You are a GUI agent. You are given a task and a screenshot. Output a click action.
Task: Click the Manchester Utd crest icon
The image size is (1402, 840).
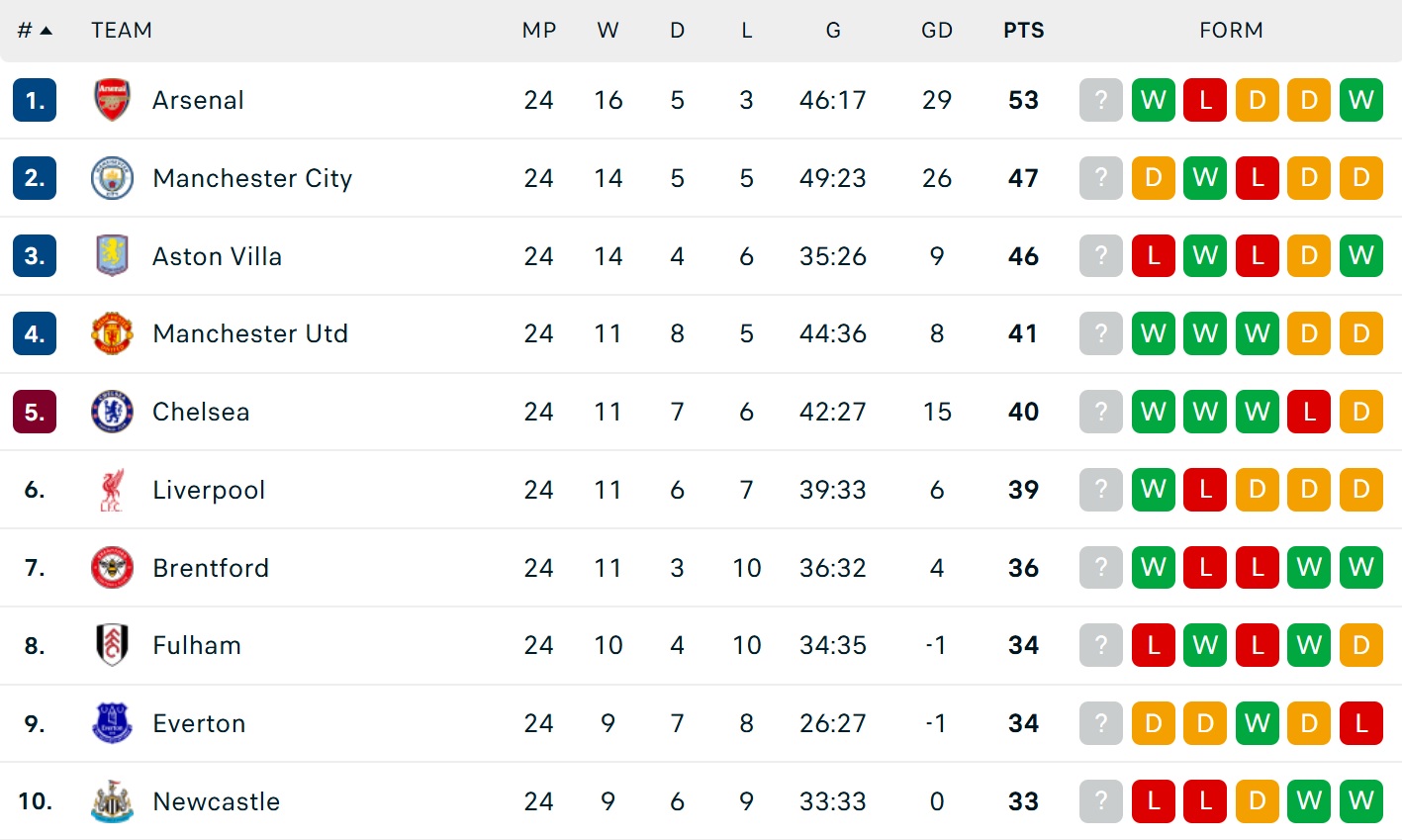[112, 333]
